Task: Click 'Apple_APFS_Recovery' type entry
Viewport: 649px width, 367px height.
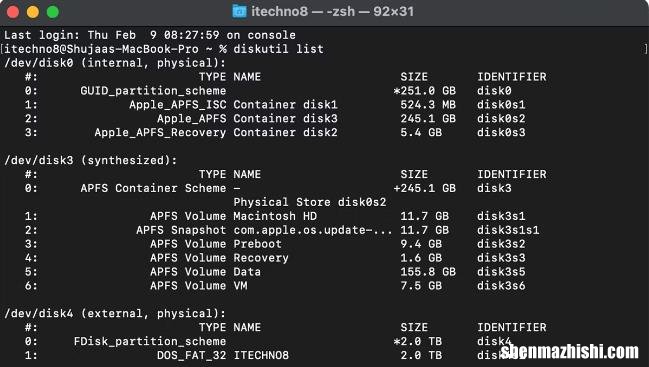Action: coord(160,132)
